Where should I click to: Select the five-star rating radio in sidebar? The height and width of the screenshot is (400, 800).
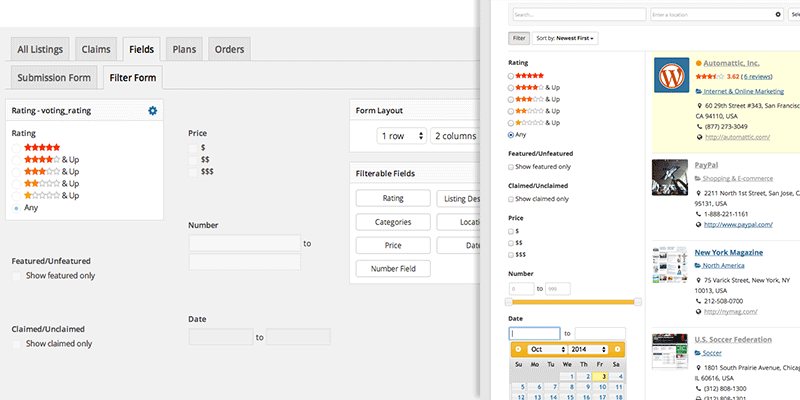click(511, 76)
